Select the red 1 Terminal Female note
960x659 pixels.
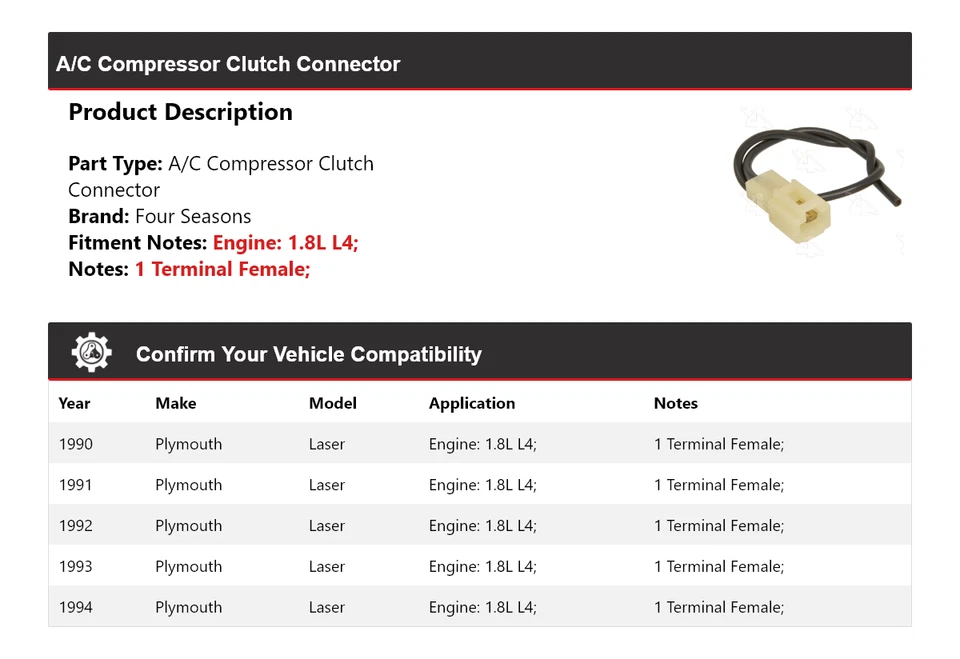point(222,269)
